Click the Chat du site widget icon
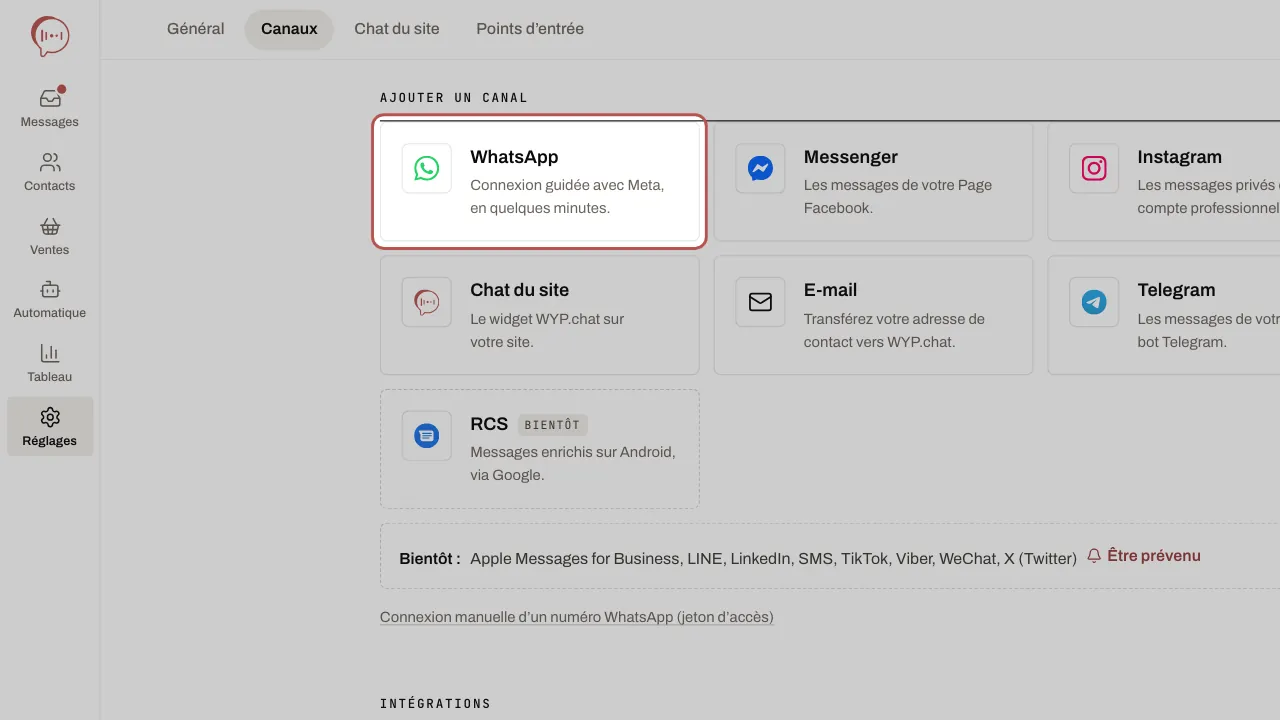This screenshot has height=720, width=1280. click(427, 302)
